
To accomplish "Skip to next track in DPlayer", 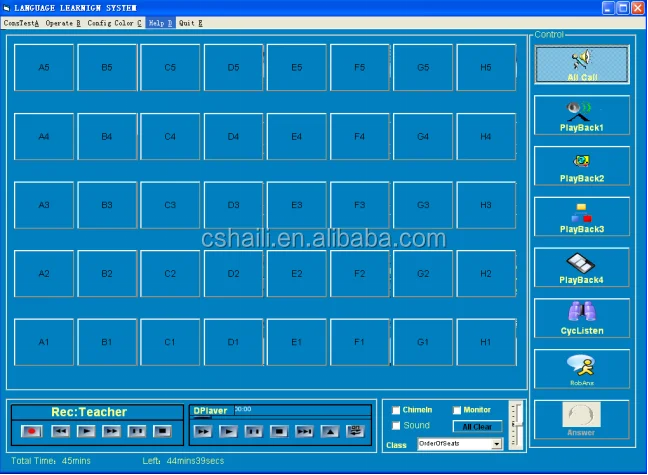I will (x=305, y=432).
